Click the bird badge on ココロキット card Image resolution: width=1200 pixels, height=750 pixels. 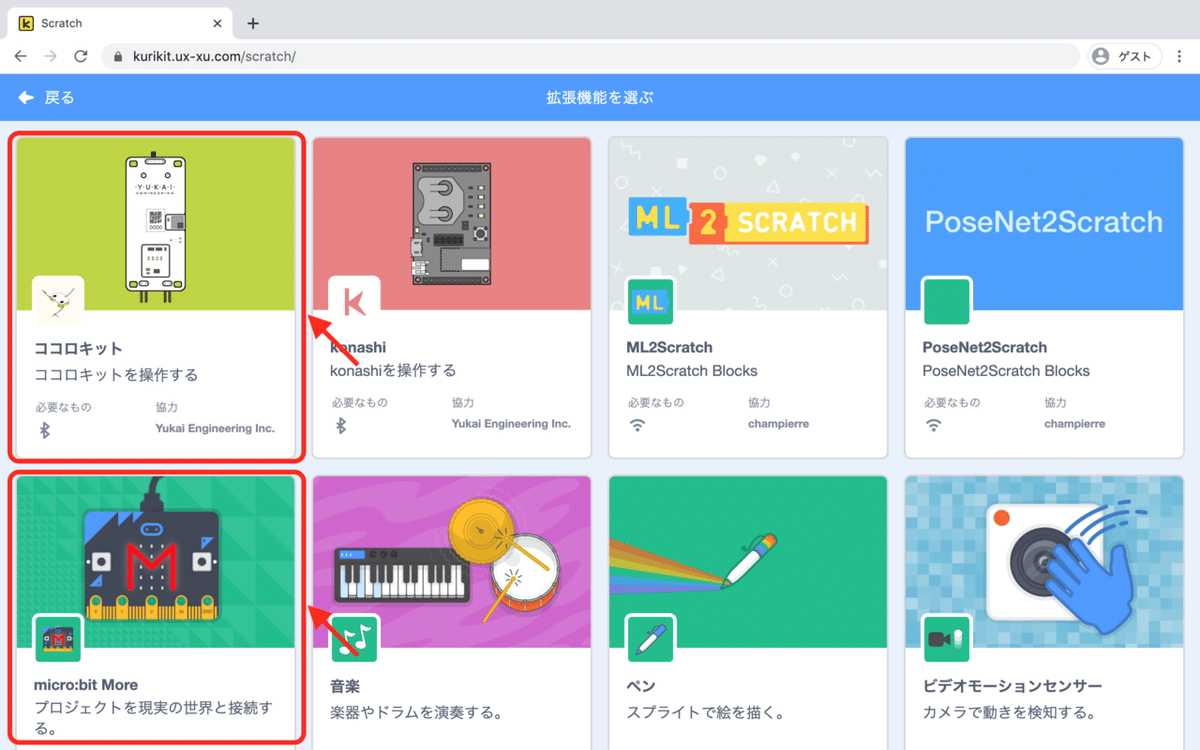(x=57, y=301)
